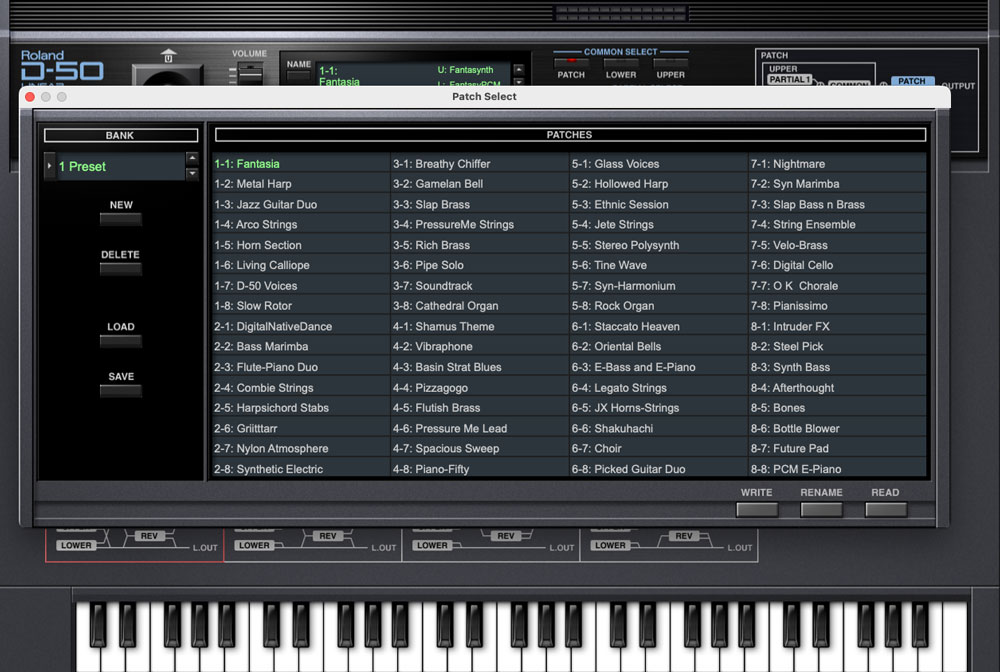Viewport: 1000px width, 672px height.
Task: Select the PARTIAL 1 button in D-50 window
Action: coord(790,80)
